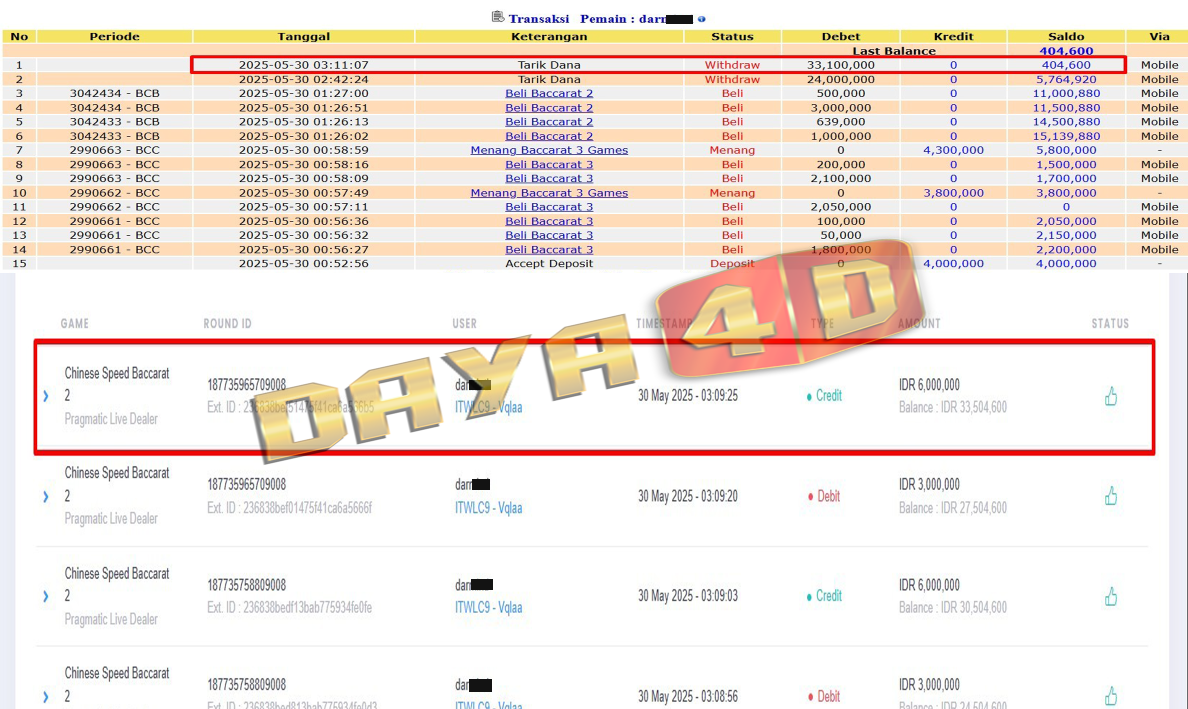Image resolution: width=1188 pixels, height=709 pixels.
Task: Click Ext. ID 236838bedf13bab775934fe0fe
Action: coord(289,607)
